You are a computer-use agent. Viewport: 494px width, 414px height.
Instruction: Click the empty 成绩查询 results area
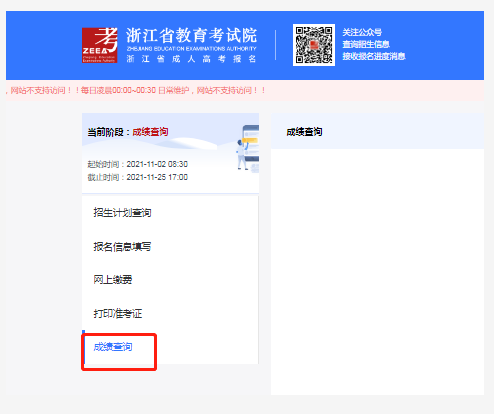pos(377,272)
